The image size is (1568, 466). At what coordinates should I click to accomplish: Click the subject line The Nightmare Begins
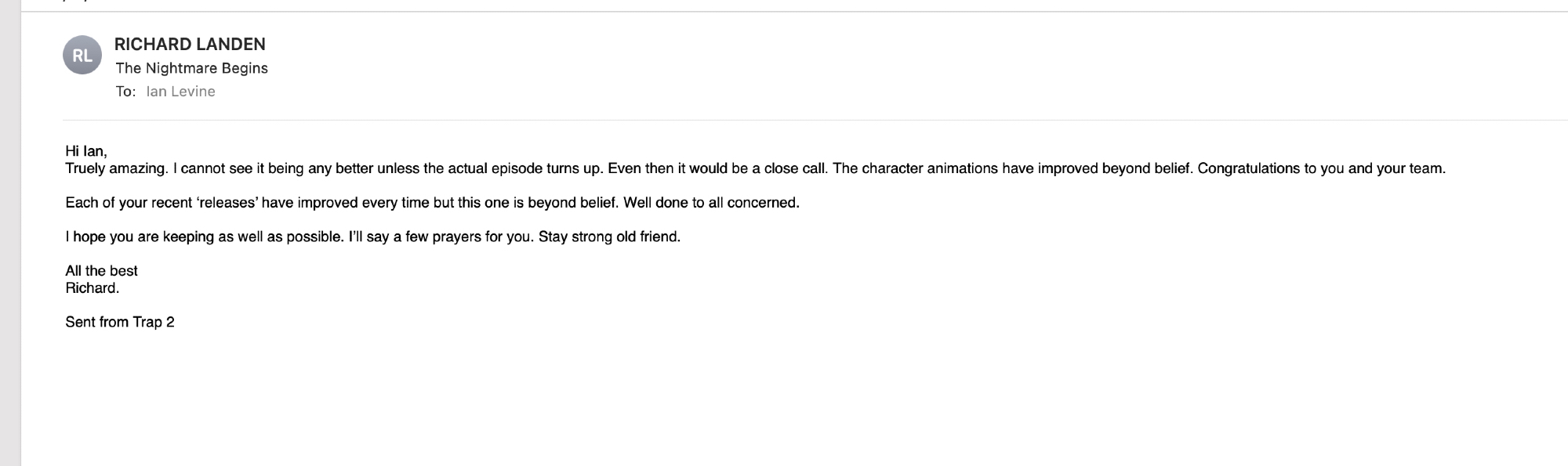(191, 68)
